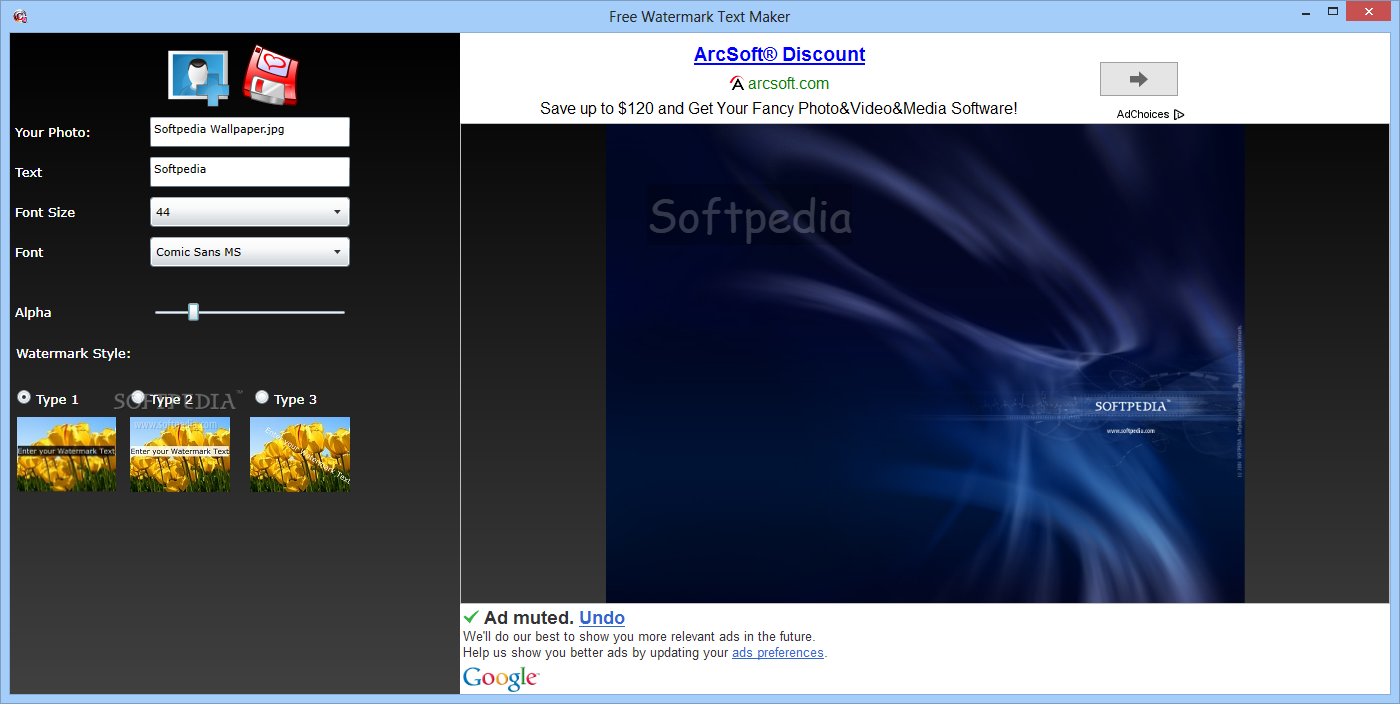This screenshot has height=704, width=1400.
Task: Click in the Text input field
Action: (250, 172)
